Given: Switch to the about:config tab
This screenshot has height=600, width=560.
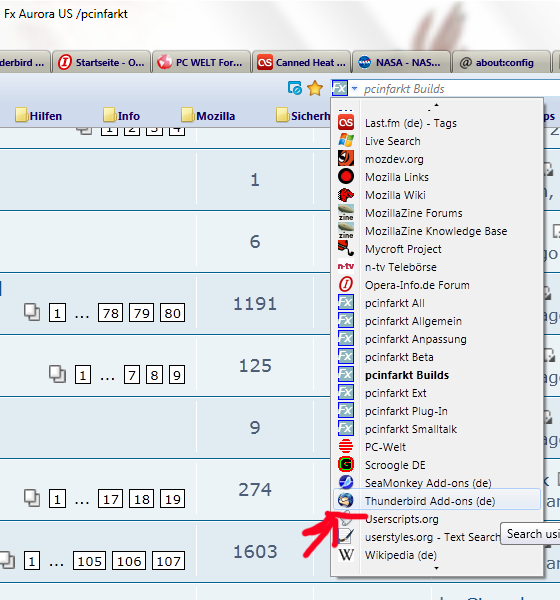Looking at the screenshot, I should tap(501, 62).
